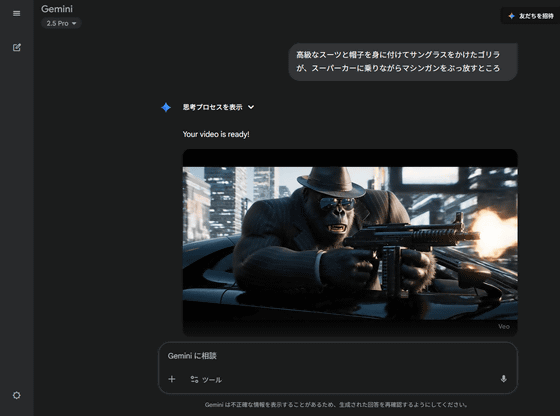Click the Gemini sparkle icon beside the response
This screenshot has height=416, width=560.
point(166,107)
